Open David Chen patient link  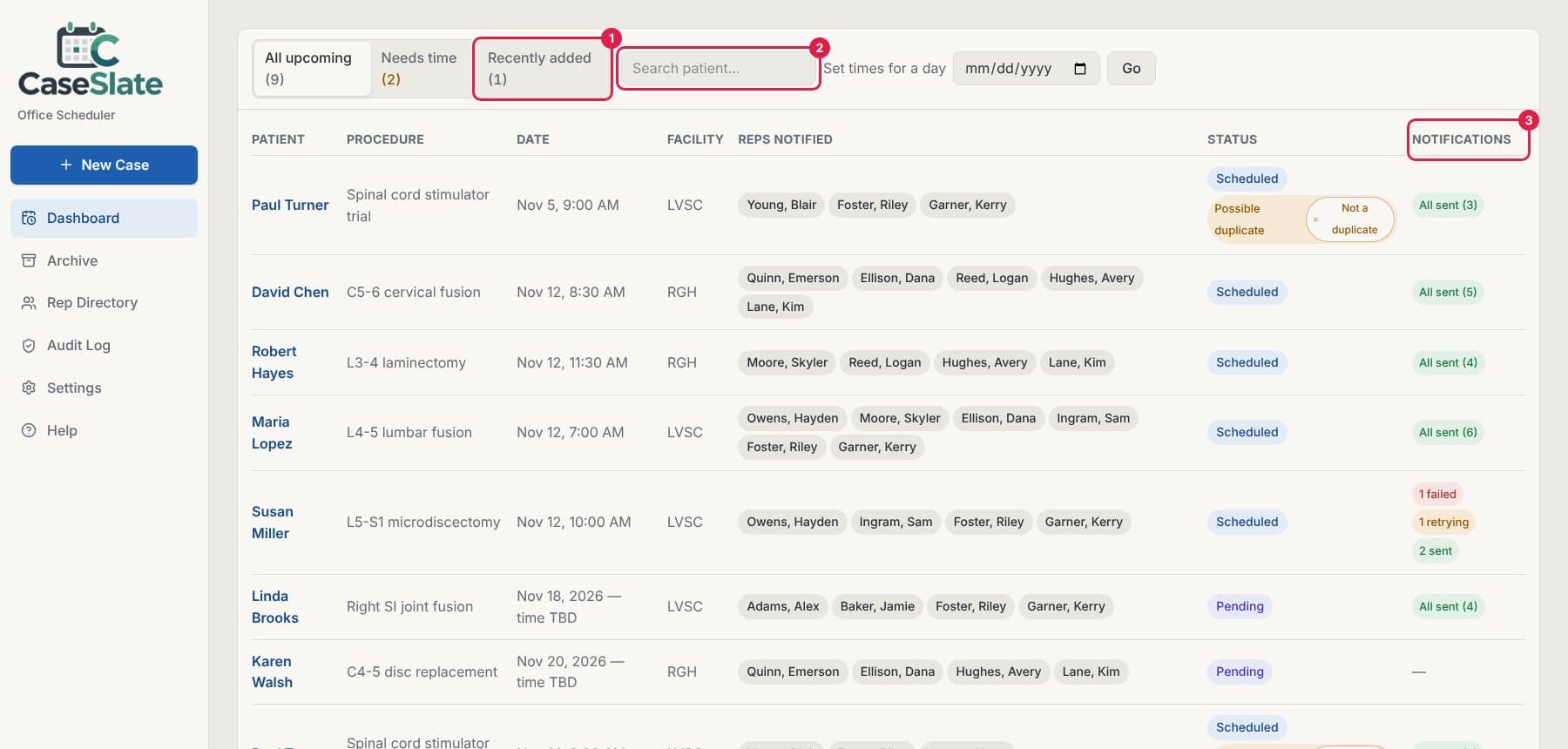tap(290, 292)
